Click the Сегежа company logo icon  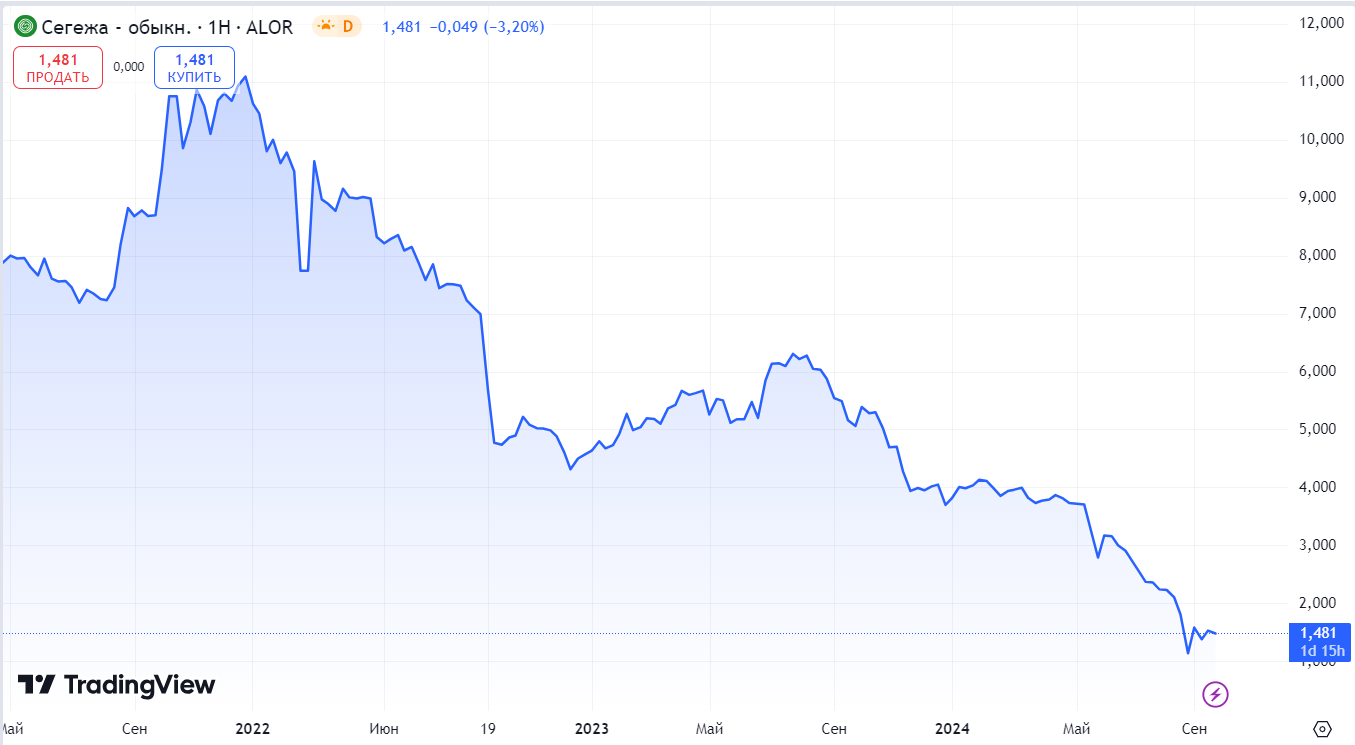[x=25, y=26]
